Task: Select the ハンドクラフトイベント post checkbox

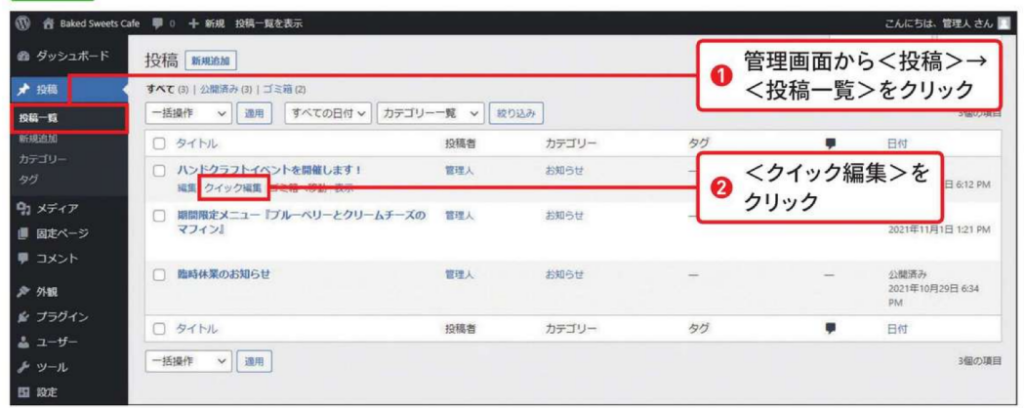Action: coord(159,170)
